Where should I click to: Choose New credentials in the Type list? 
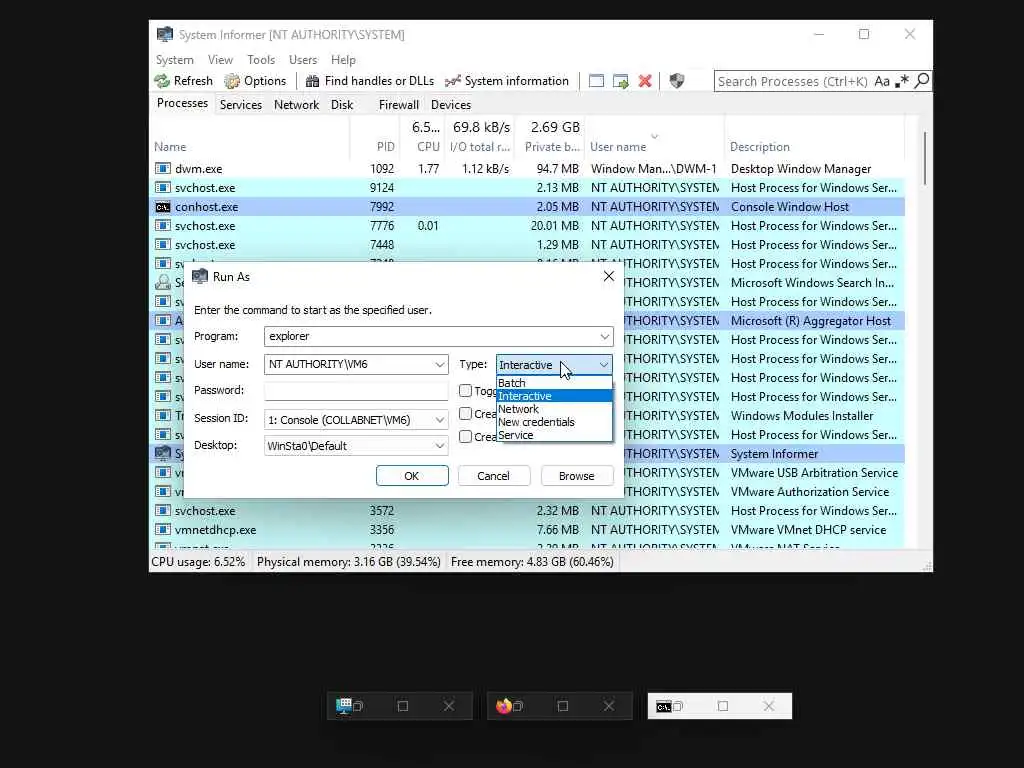click(554, 422)
